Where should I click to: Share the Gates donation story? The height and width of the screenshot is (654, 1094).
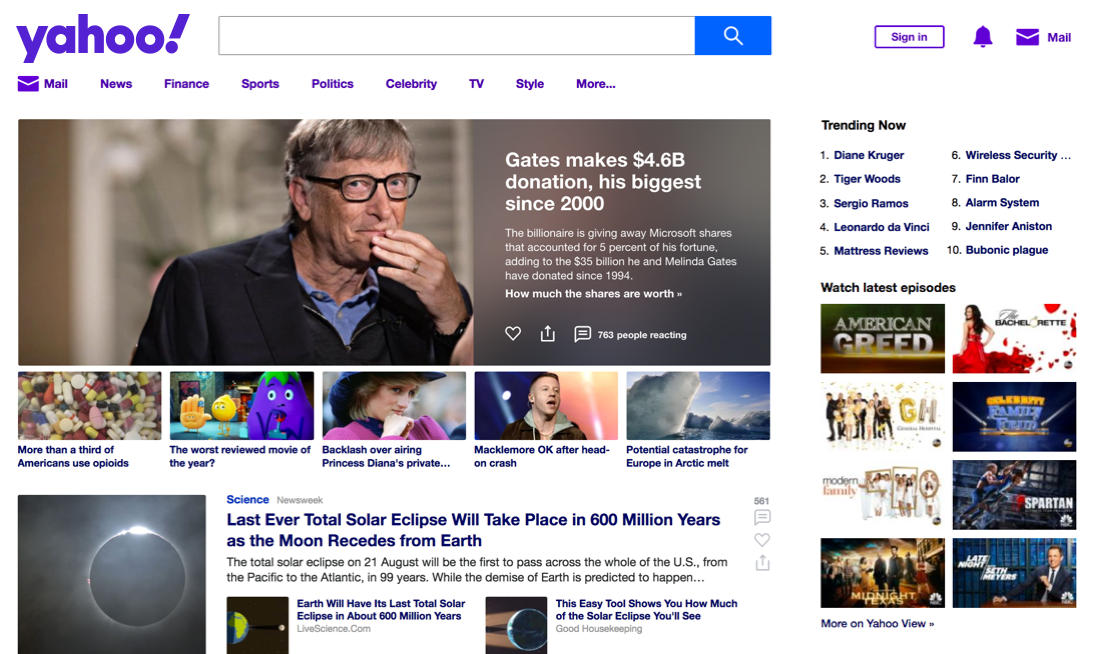pyautogui.click(x=548, y=334)
